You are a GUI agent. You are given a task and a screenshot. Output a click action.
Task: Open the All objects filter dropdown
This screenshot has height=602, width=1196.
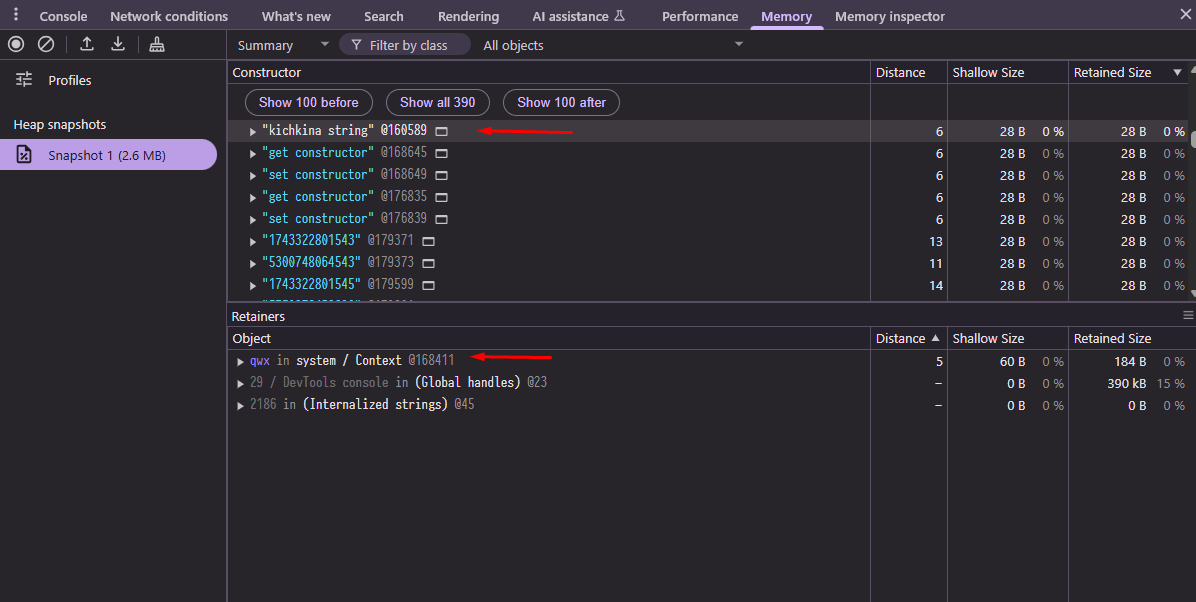pyautogui.click(x=612, y=45)
